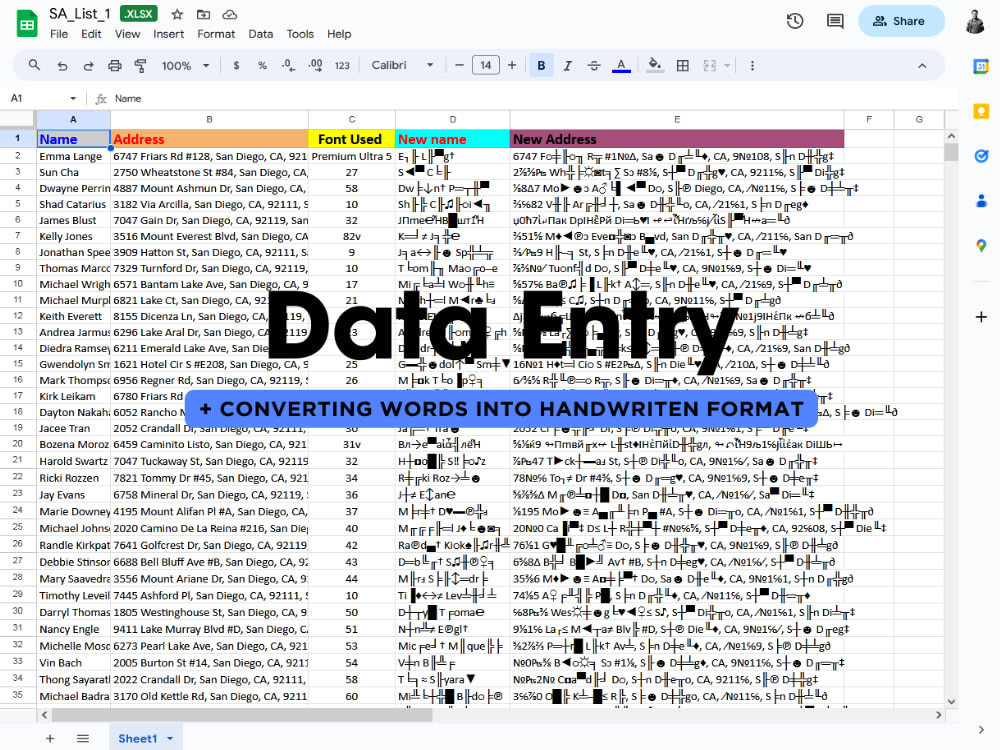This screenshot has width=1000, height=750.
Task: Click the get add-ons plus icon
Action: point(981,317)
